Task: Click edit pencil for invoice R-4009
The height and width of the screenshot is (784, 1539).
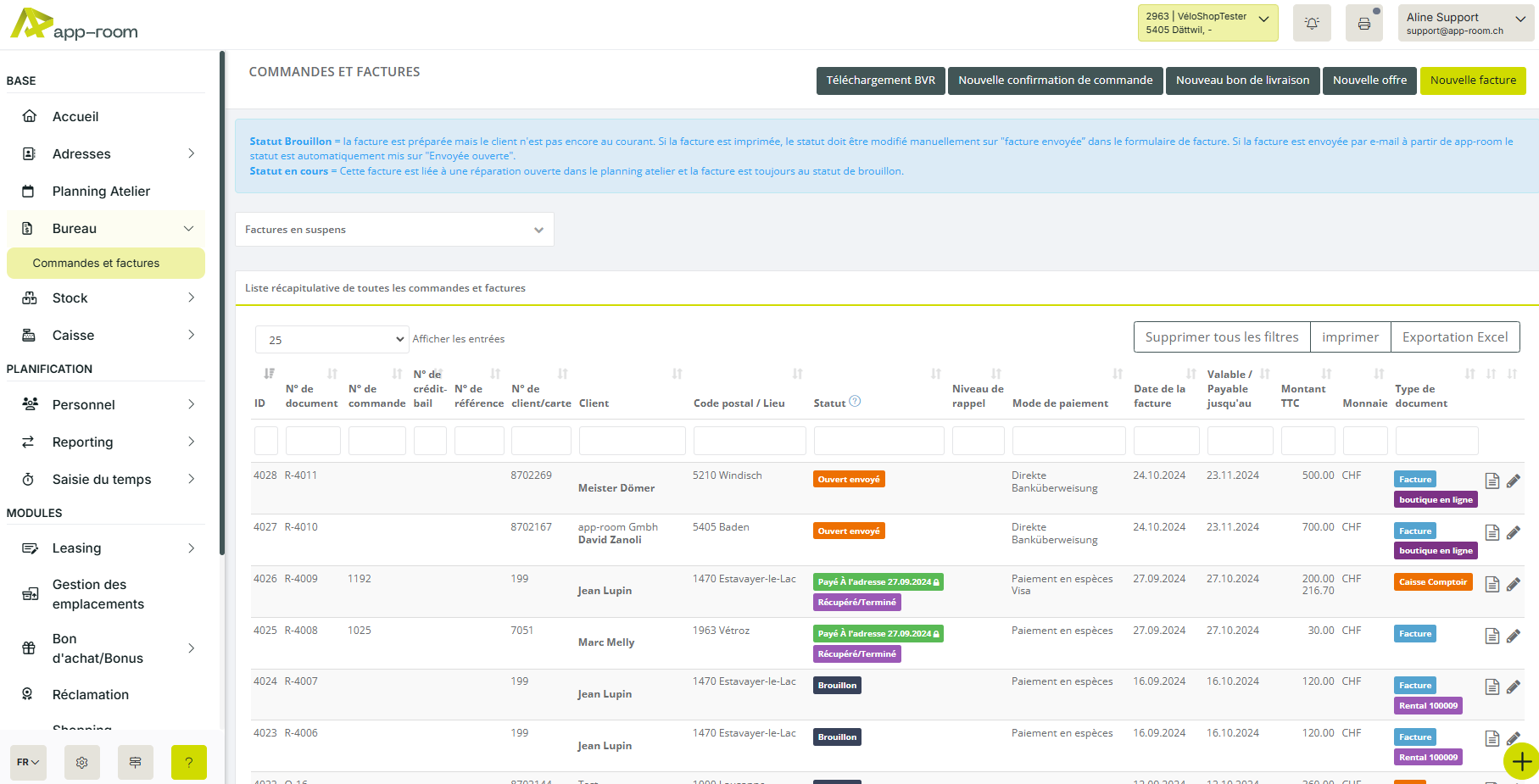Action: tap(1514, 584)
